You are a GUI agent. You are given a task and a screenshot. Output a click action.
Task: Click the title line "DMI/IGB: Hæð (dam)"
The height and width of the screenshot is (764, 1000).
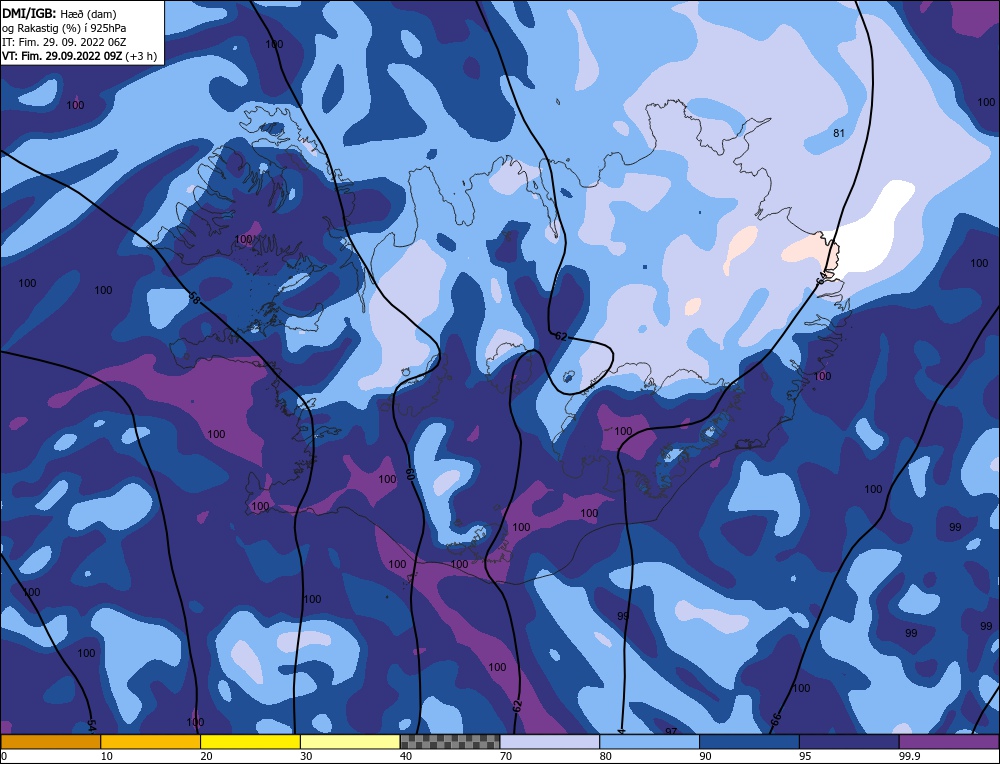[59, 13]
